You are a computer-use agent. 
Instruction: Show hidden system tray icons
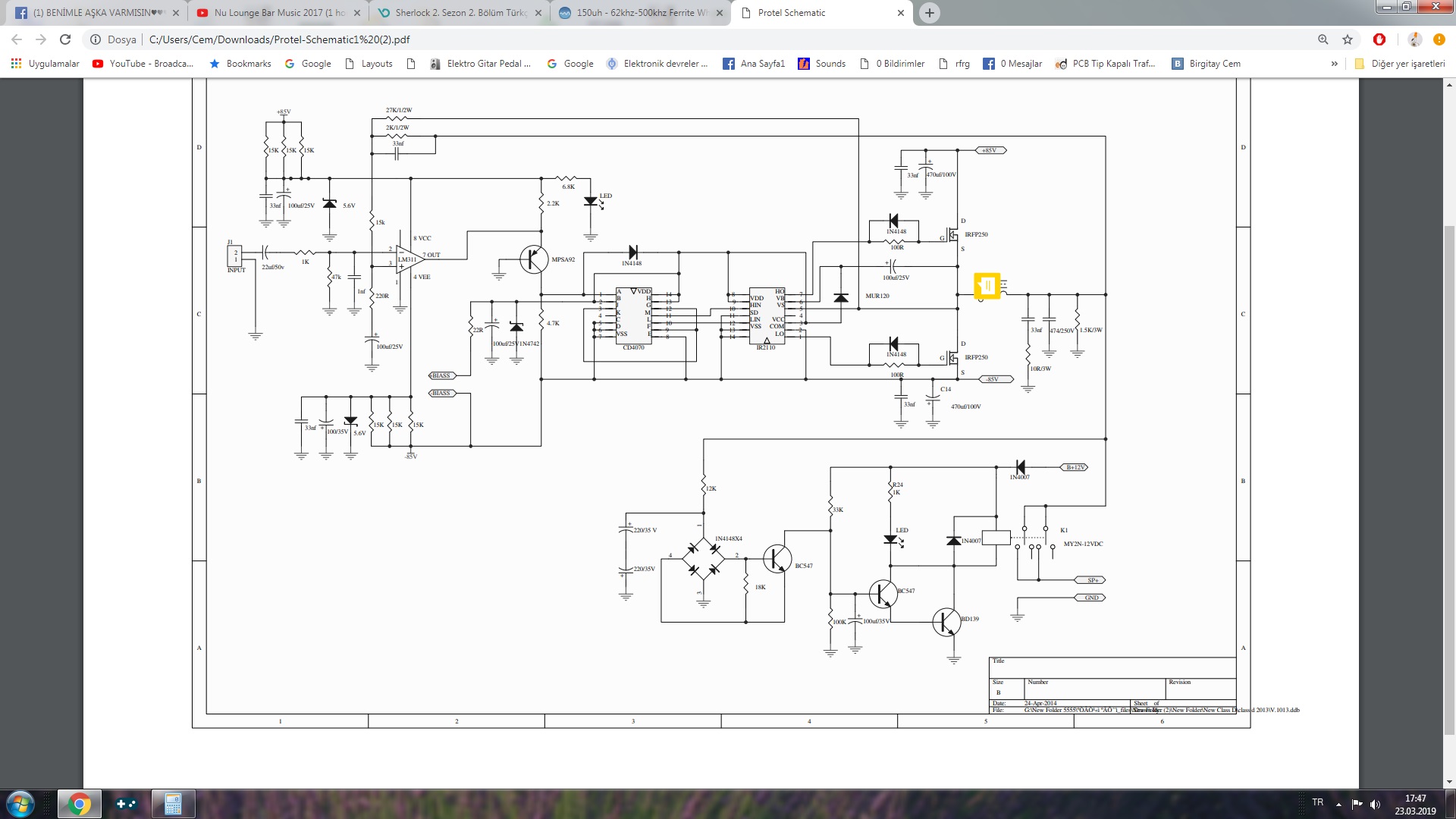tap(1338, 804)
